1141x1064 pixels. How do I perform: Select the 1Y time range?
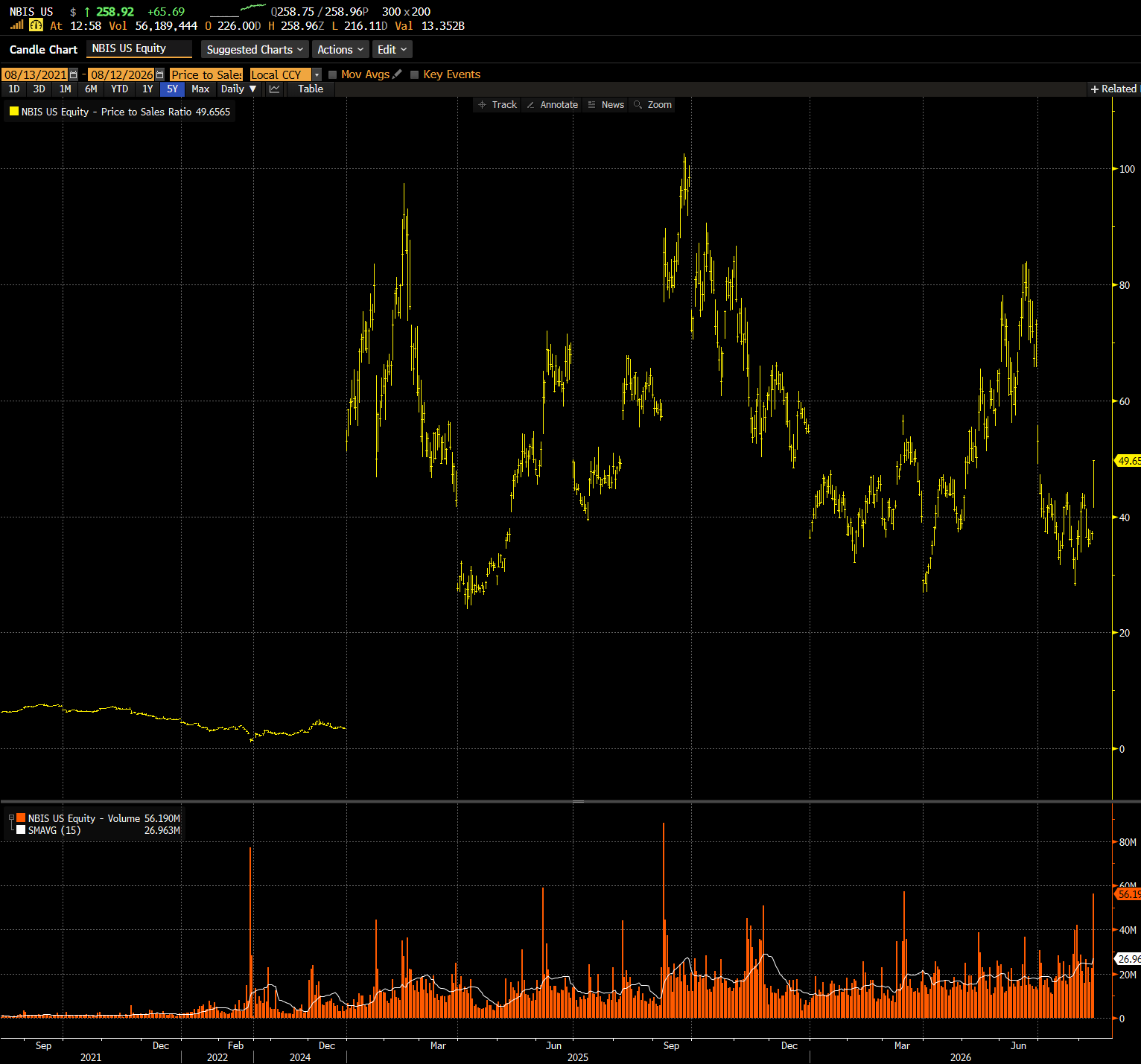147,89
